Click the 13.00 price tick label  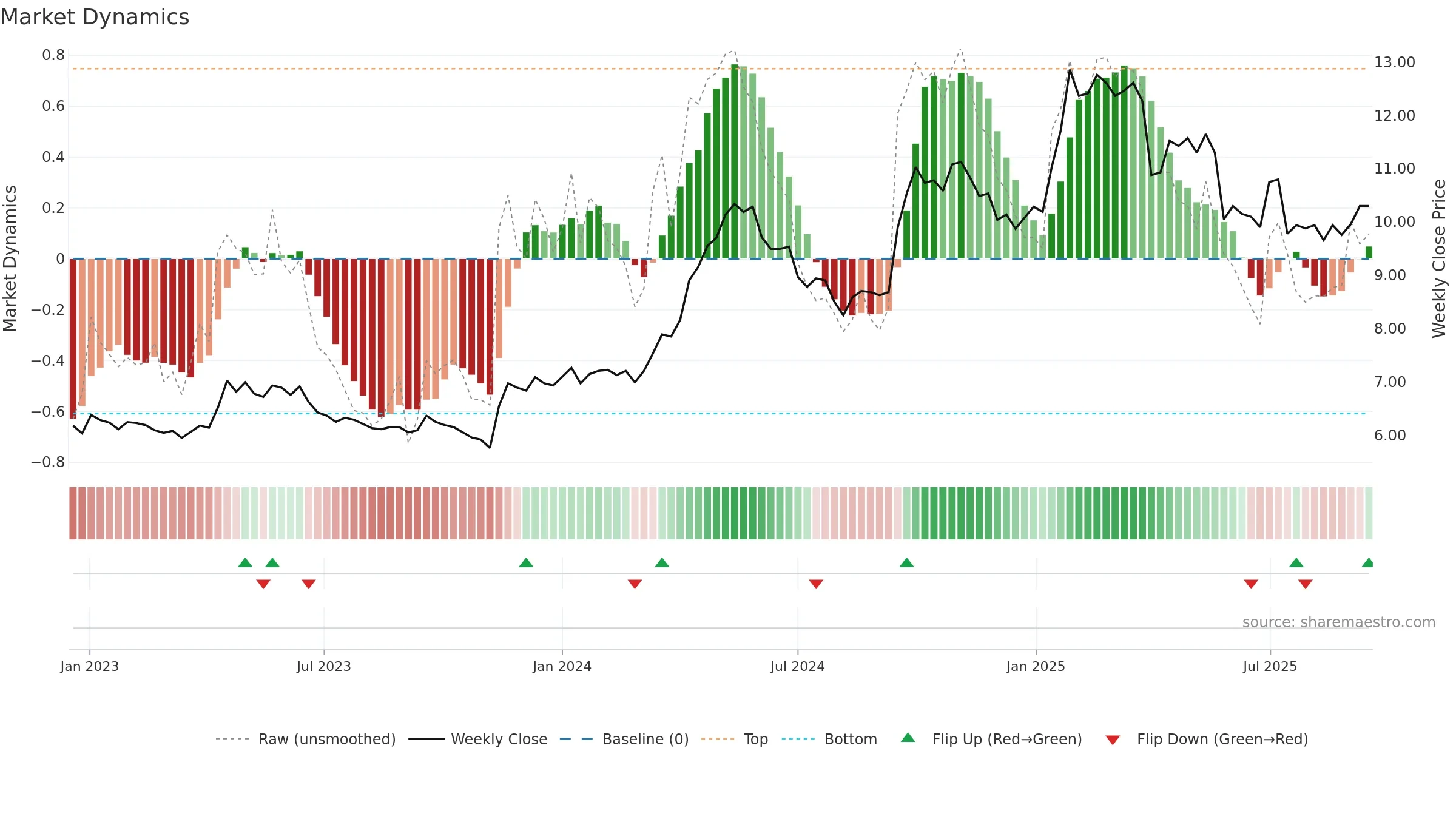click(1395, 62)
